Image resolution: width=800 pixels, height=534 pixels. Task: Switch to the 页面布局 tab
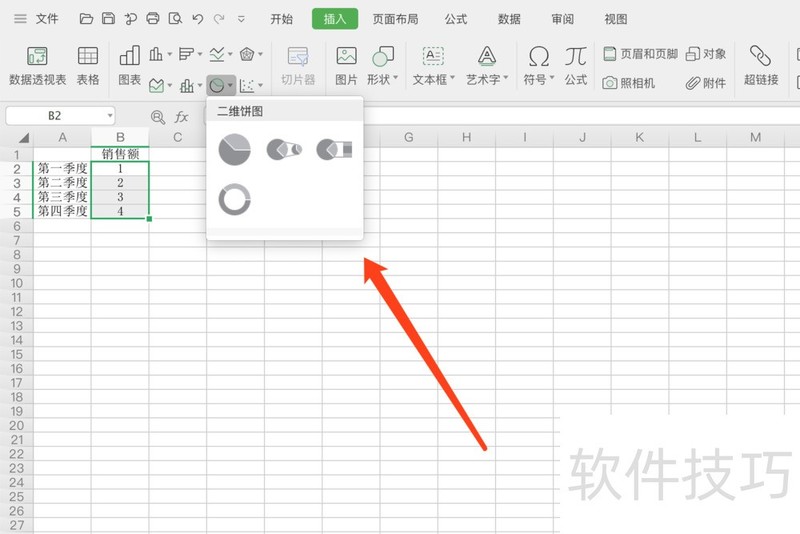395,19
